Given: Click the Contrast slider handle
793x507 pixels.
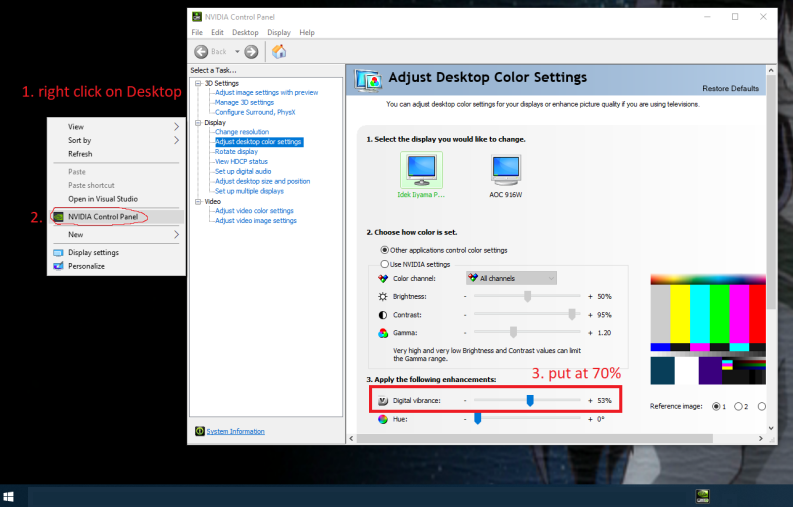Looking at the screenshot, I should 572,314.
